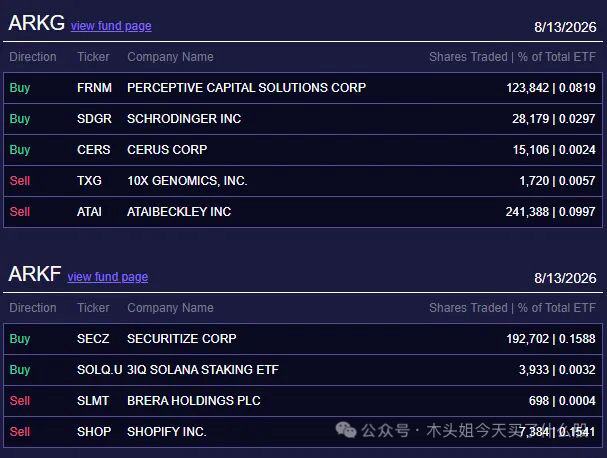Click the TXG 10X Genomics row
607x458 pixels.
(303, 181)
